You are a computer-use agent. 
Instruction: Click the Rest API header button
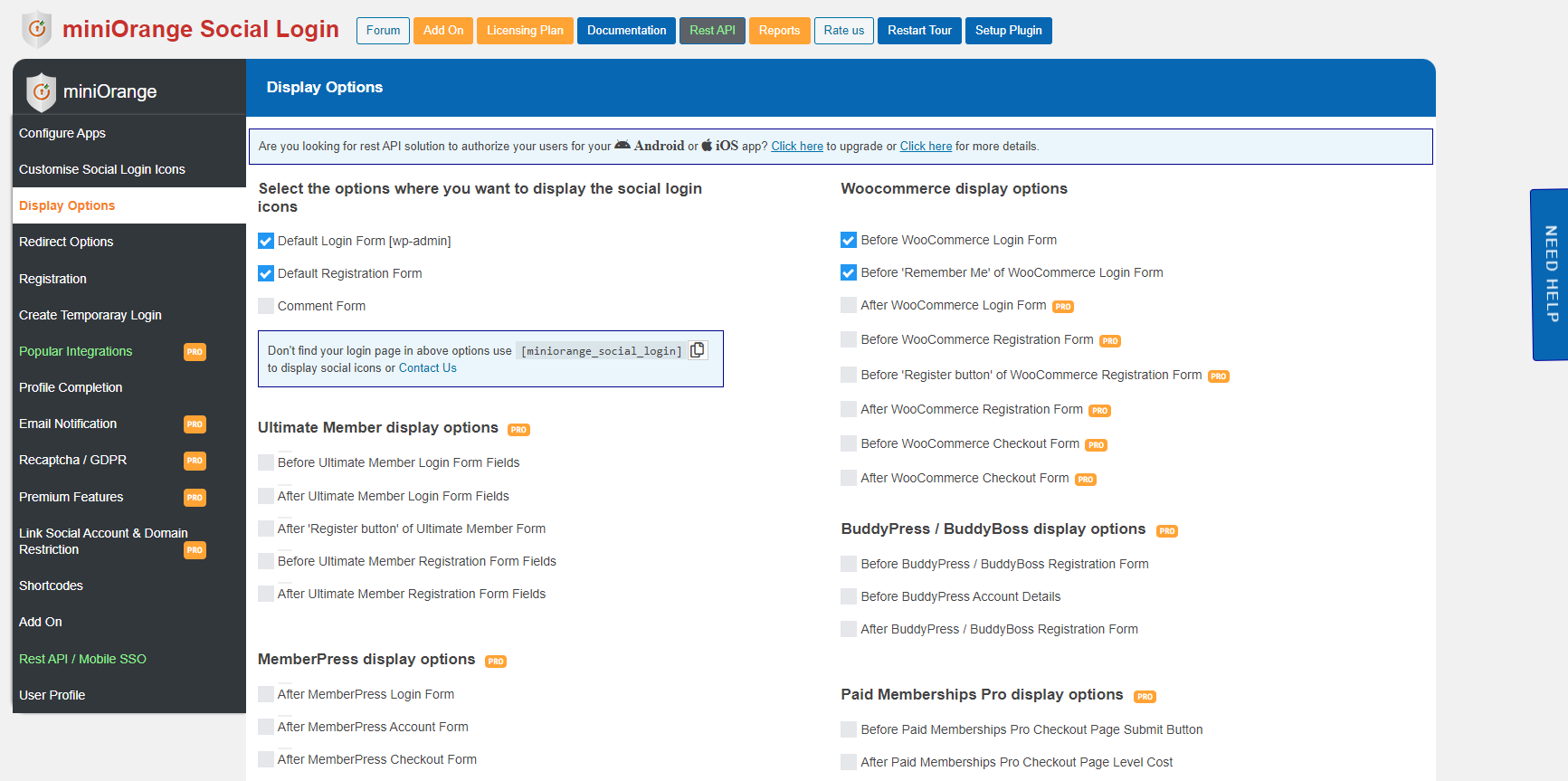point(712,31)
